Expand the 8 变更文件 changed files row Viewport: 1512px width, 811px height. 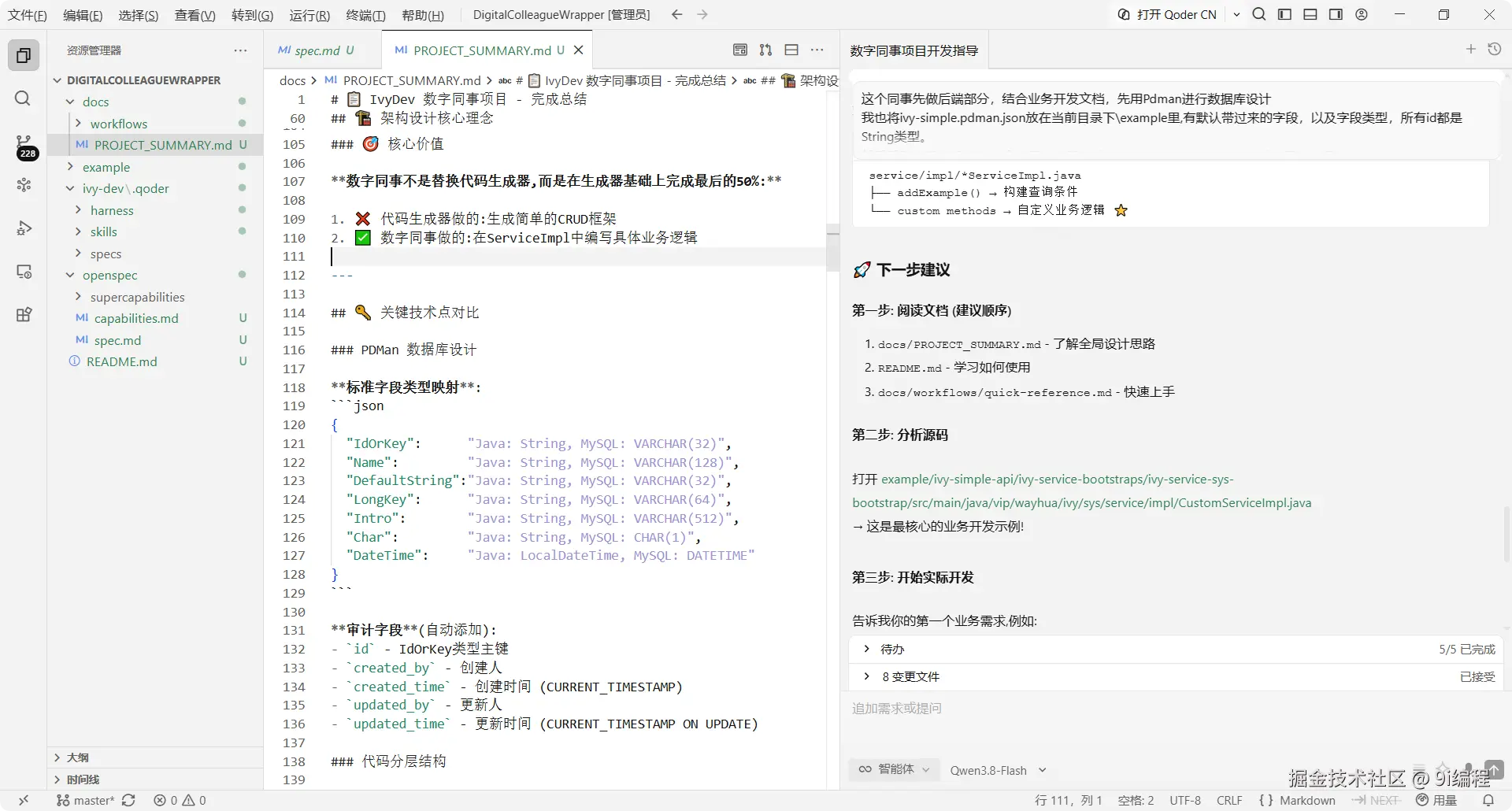pyautogui.click(x=1174, y=676)
